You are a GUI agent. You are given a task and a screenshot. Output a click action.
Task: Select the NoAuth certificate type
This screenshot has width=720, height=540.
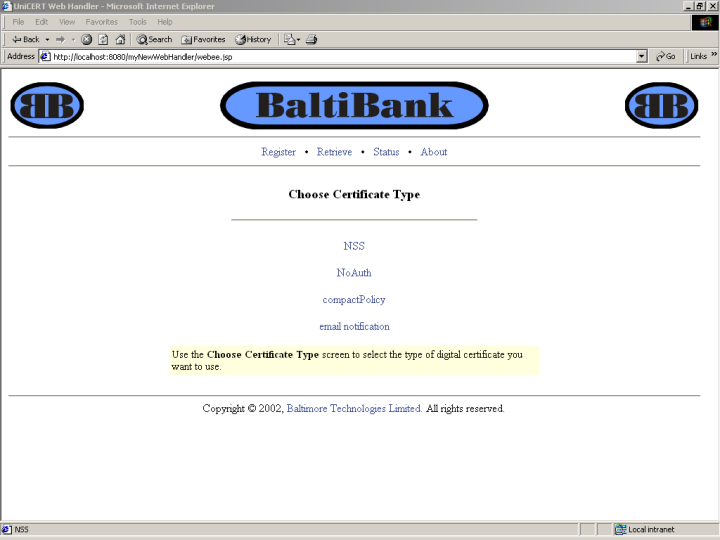coord(354,273)
